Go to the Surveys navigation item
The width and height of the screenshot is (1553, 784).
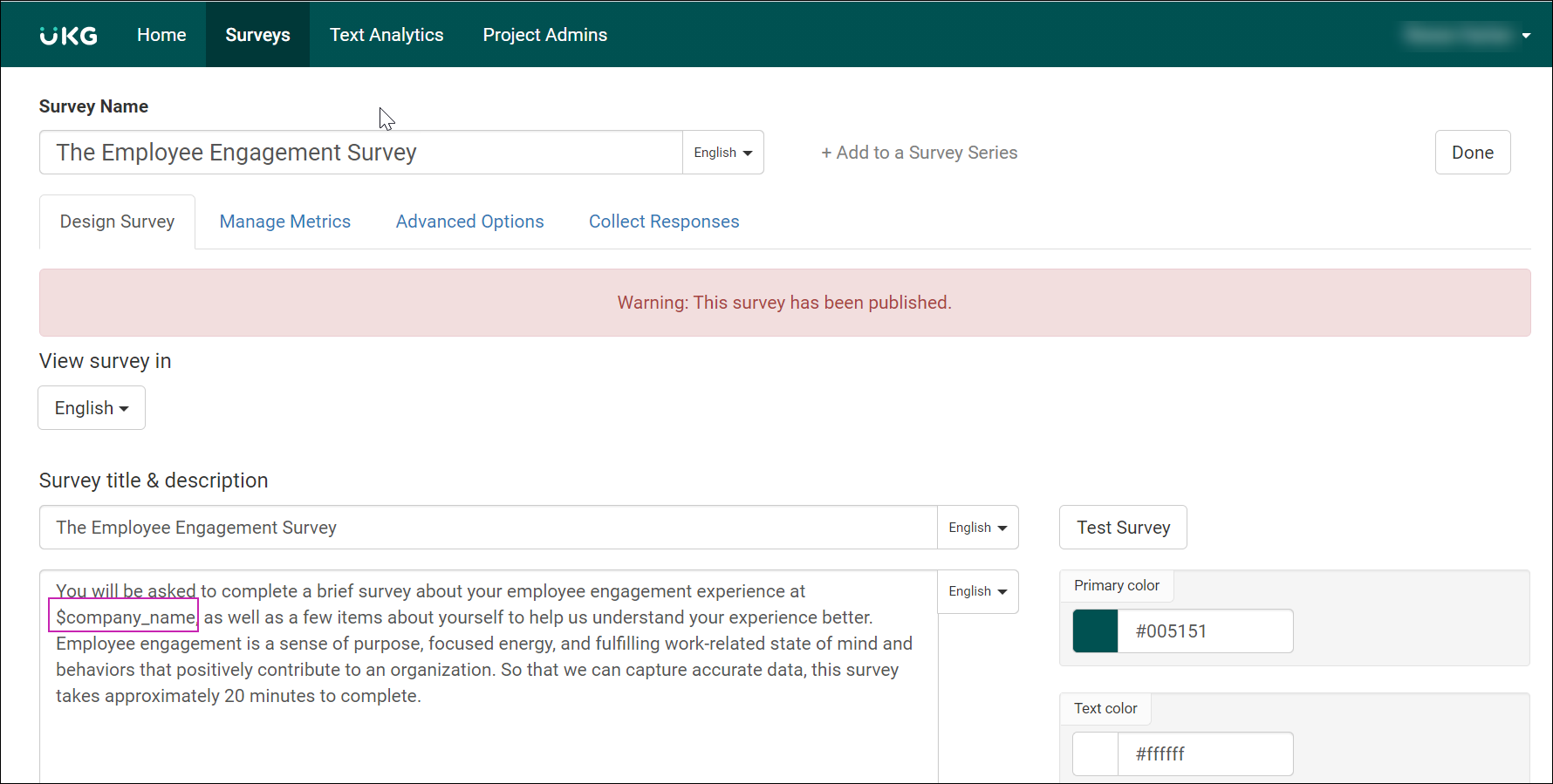point(257,35)
